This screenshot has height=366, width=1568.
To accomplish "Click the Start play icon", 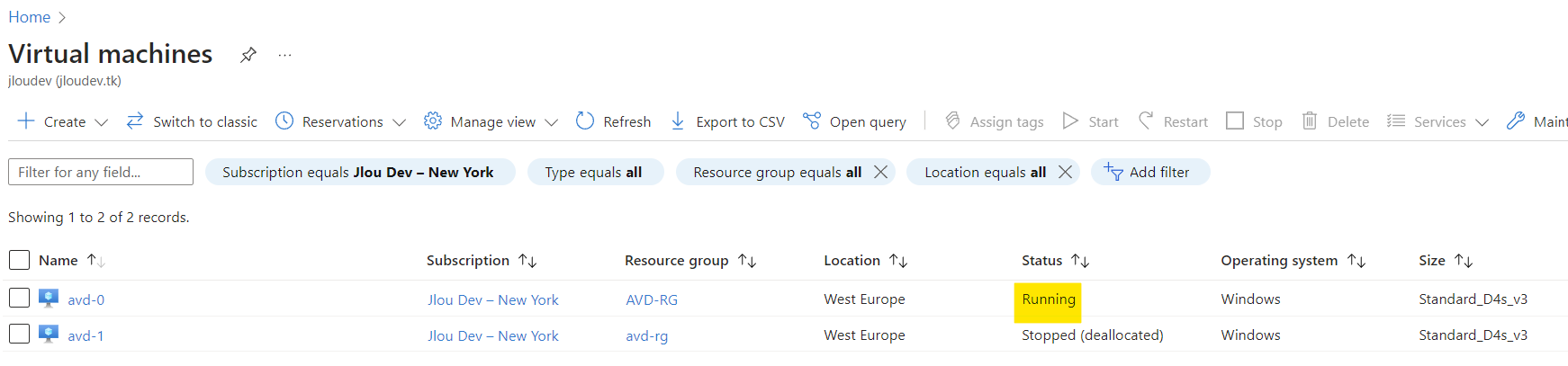I will (1070, 121).
